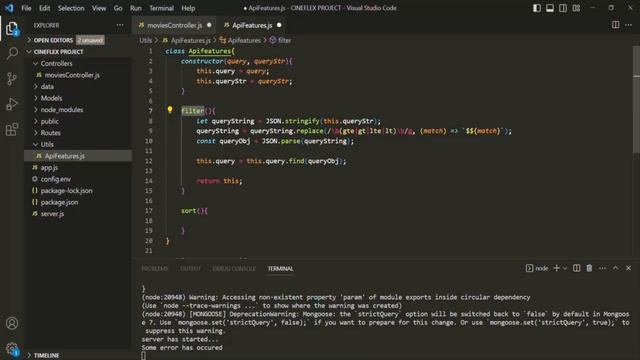Click the Utils breadcrumb segment

(146, 40)
